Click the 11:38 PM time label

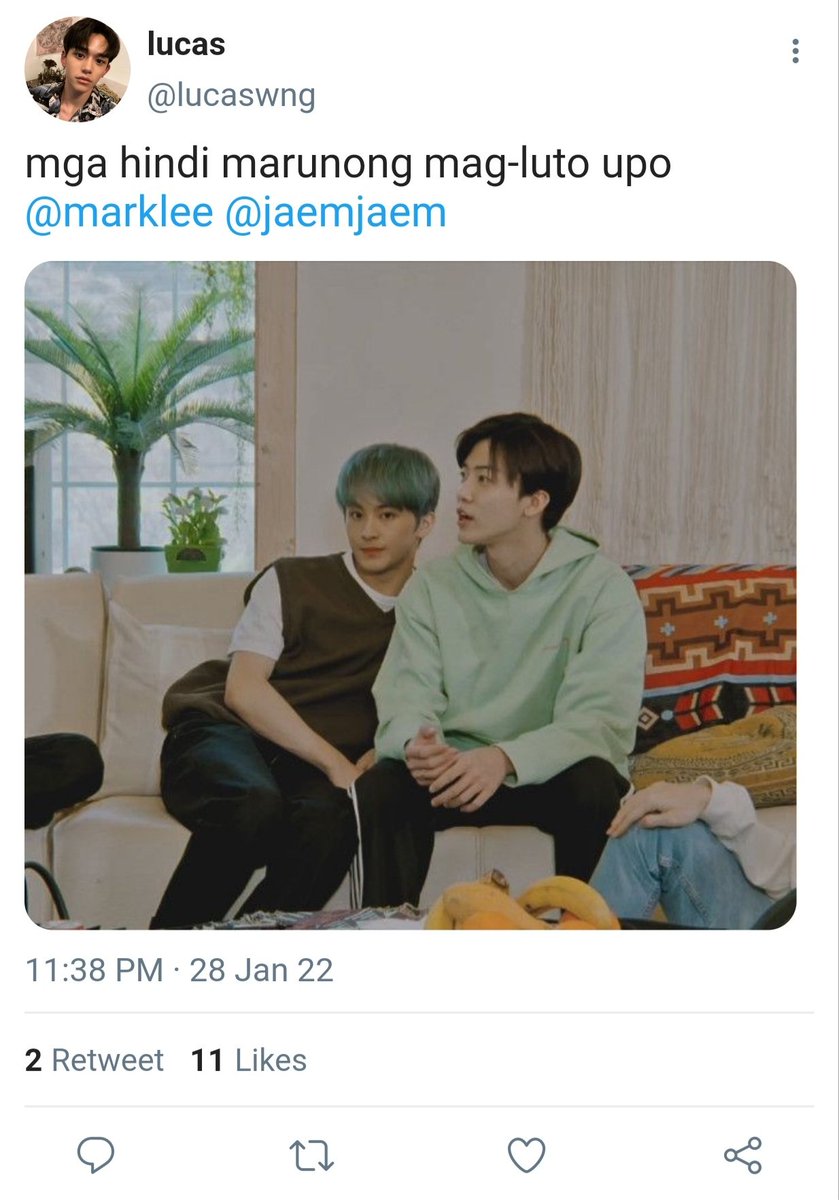(x=94, y=970)
